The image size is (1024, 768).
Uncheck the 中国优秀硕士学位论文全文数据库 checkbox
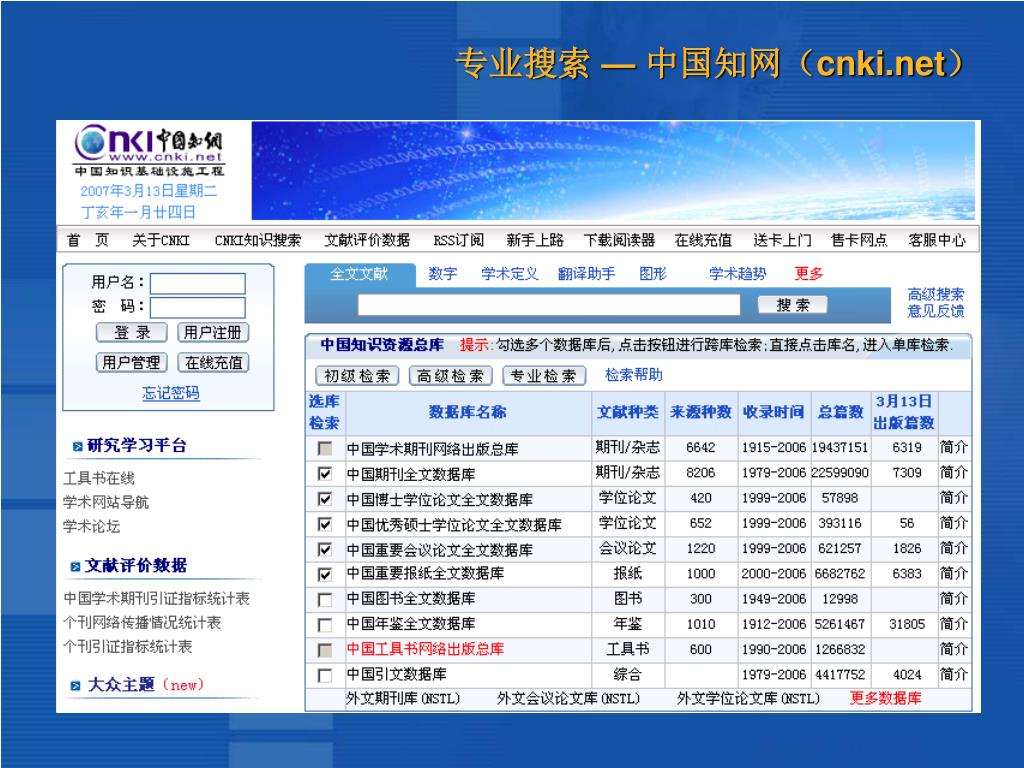click(x=325, y=524)
